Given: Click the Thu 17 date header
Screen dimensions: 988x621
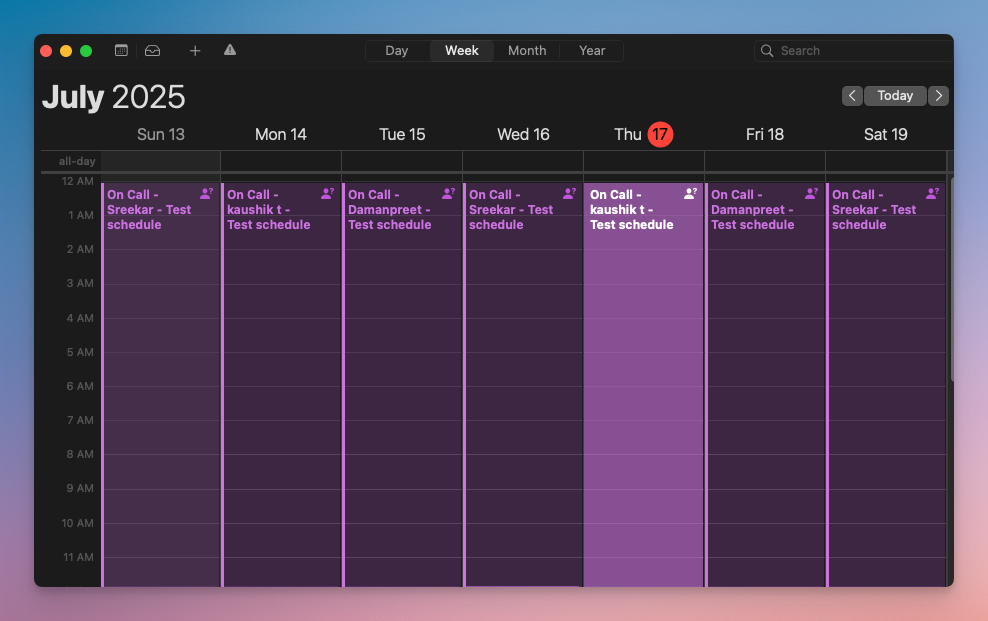Looking at the screenshot, I should 641,134.
